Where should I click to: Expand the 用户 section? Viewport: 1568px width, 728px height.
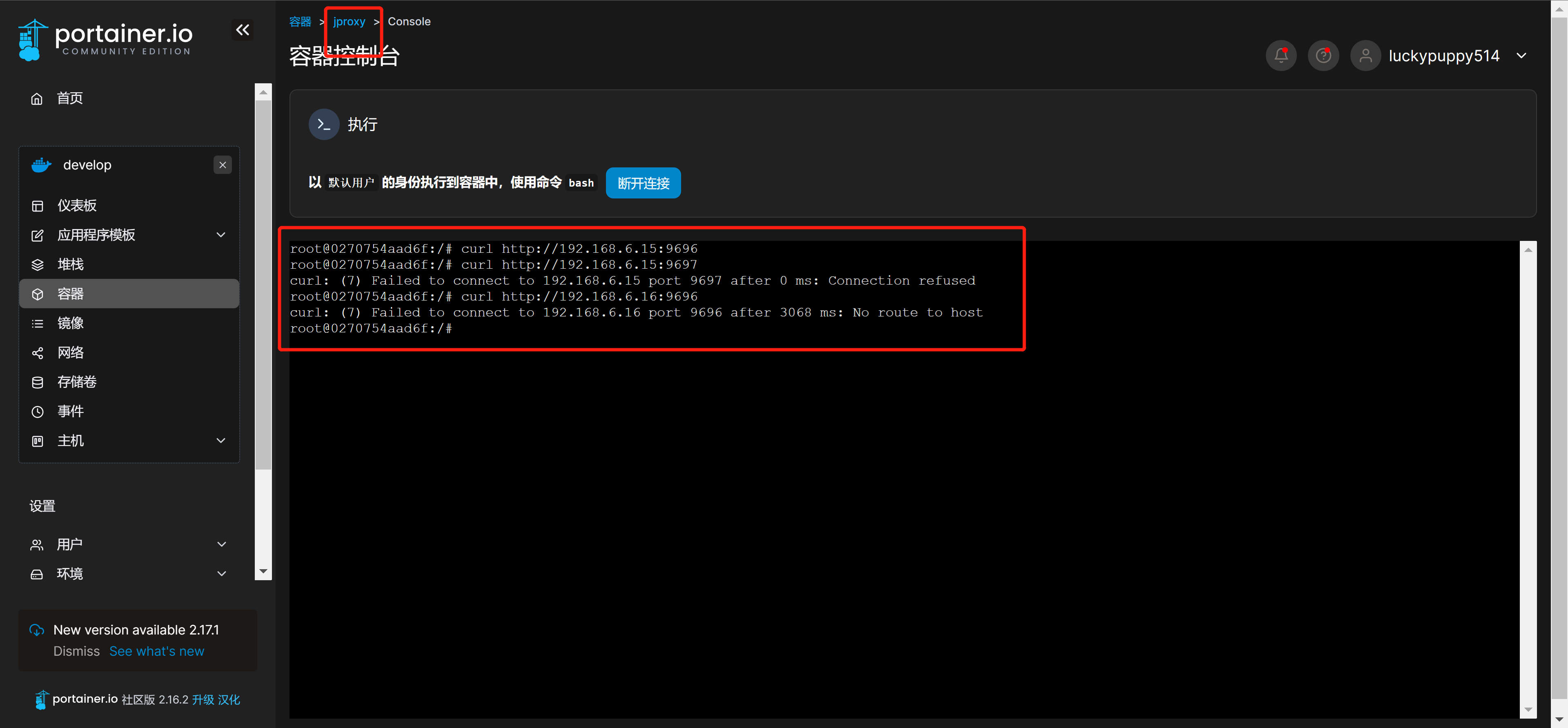pos(221,544)
